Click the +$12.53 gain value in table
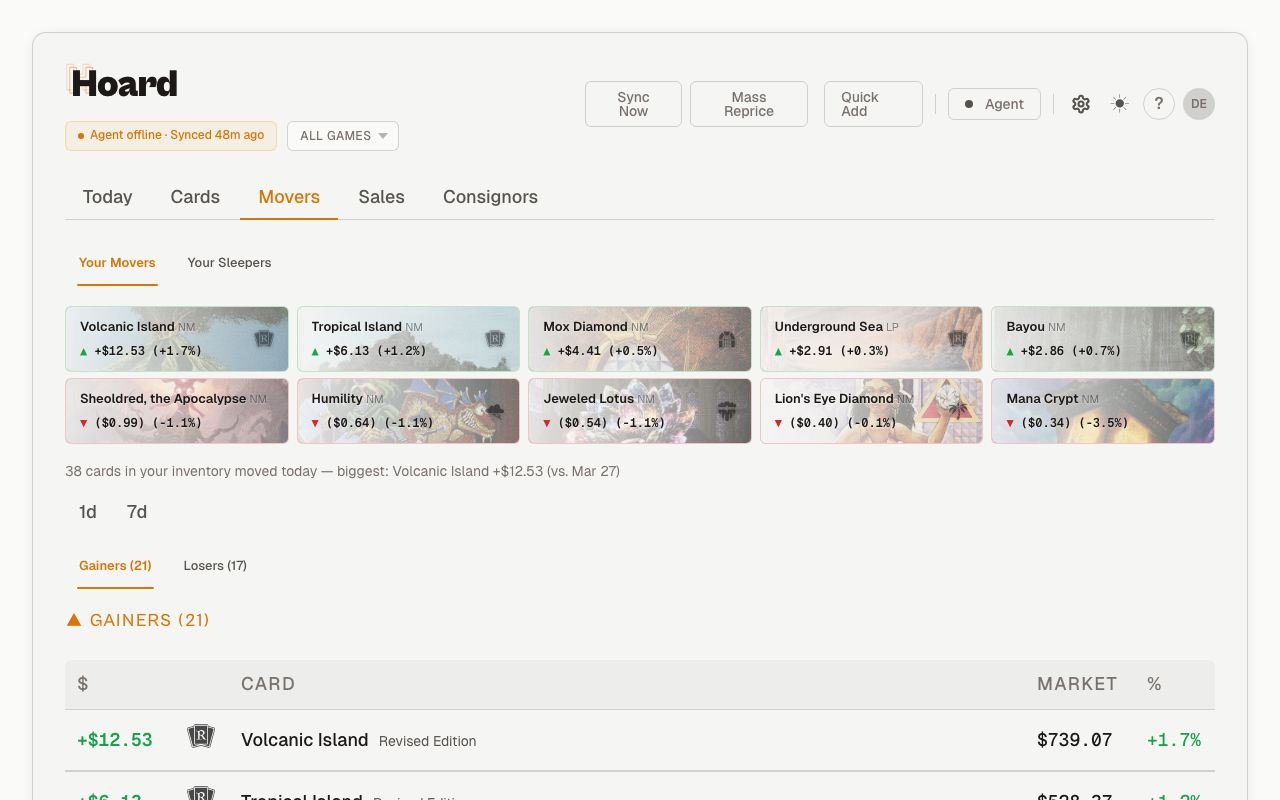The image size is (1280, 800). coord(115,740)
